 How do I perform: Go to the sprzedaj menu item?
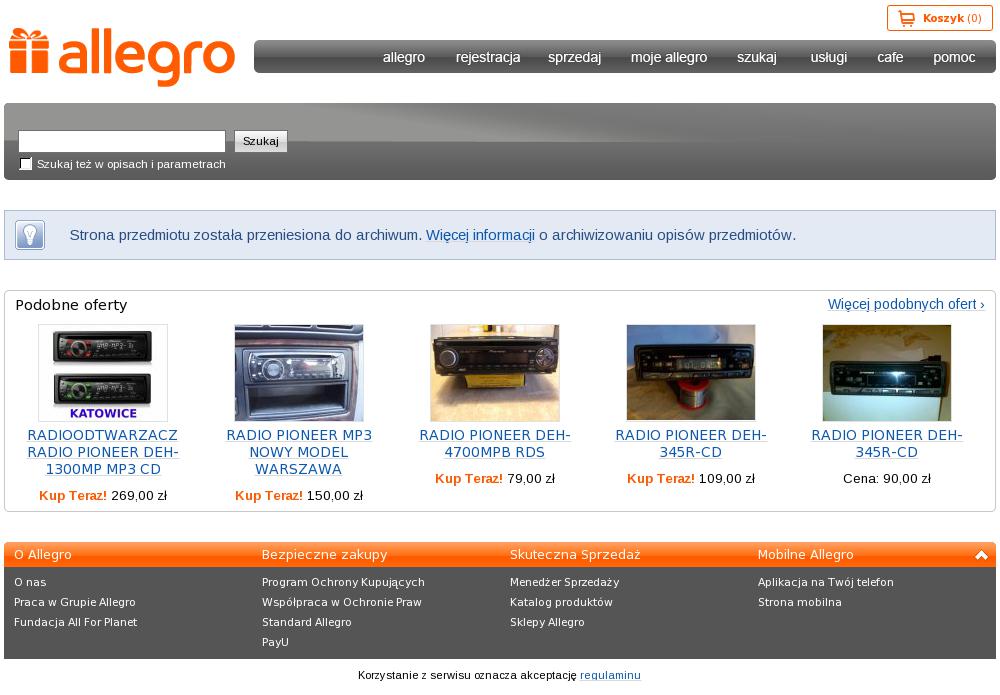tap(575, 57)
